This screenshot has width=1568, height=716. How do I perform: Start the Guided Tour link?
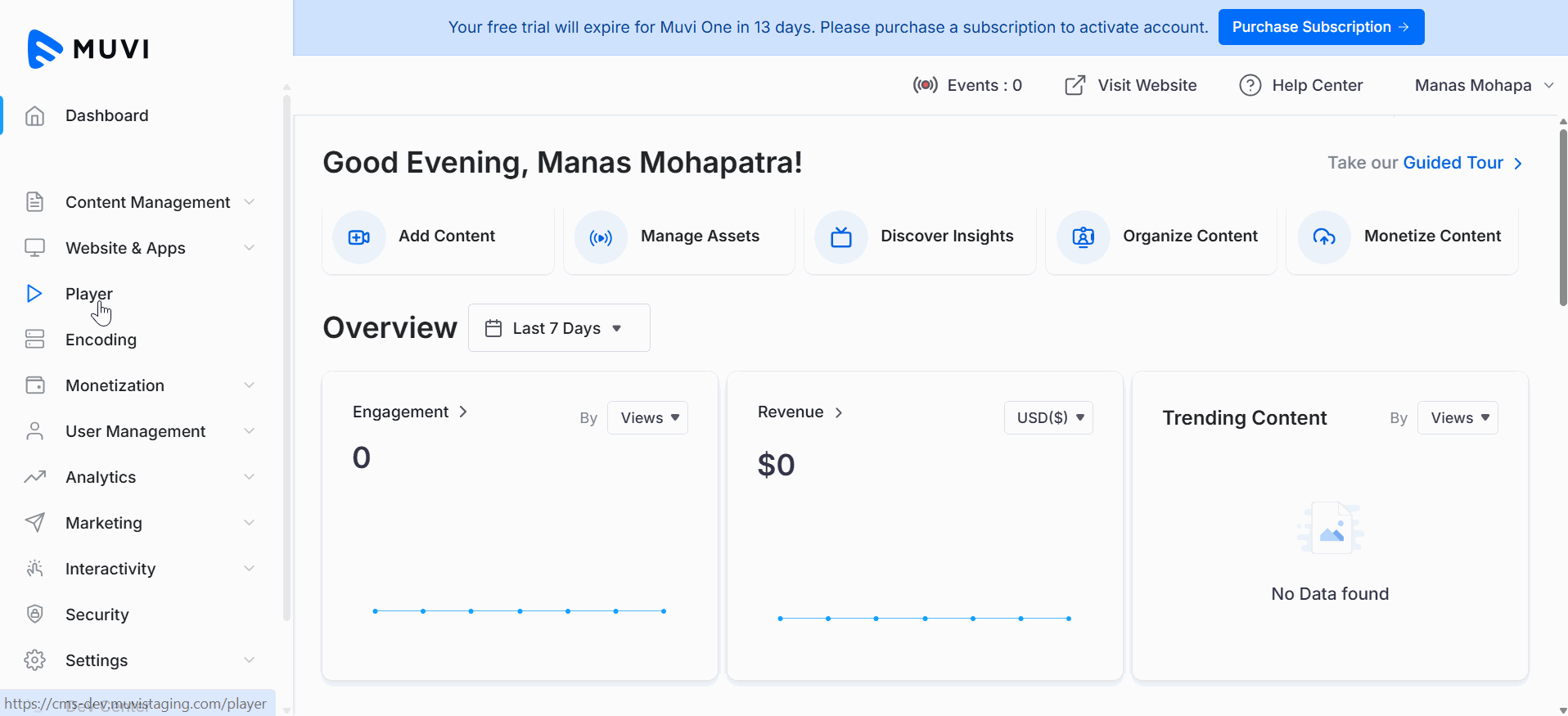1453,163
